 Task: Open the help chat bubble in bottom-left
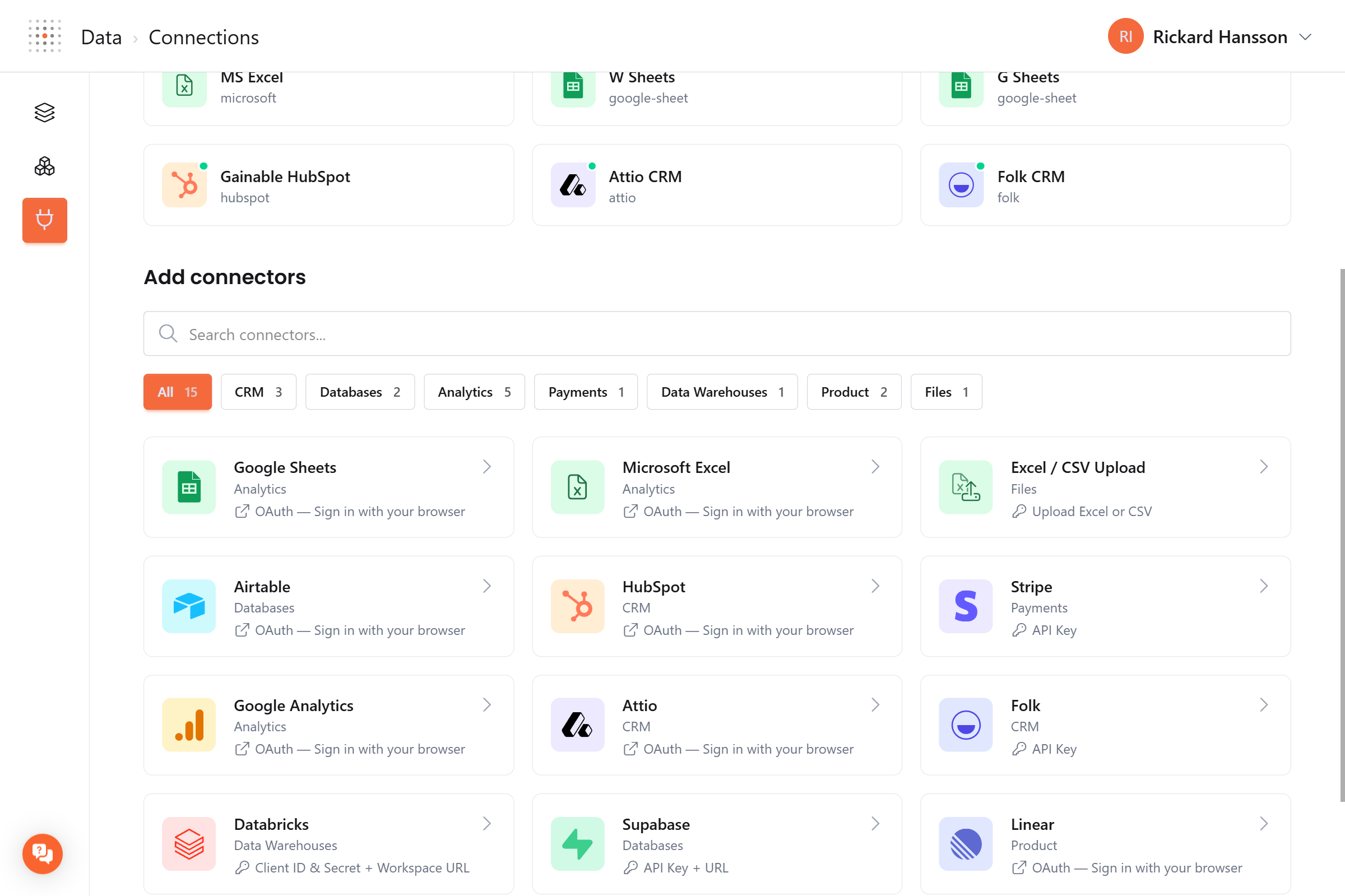click(41, 854)
